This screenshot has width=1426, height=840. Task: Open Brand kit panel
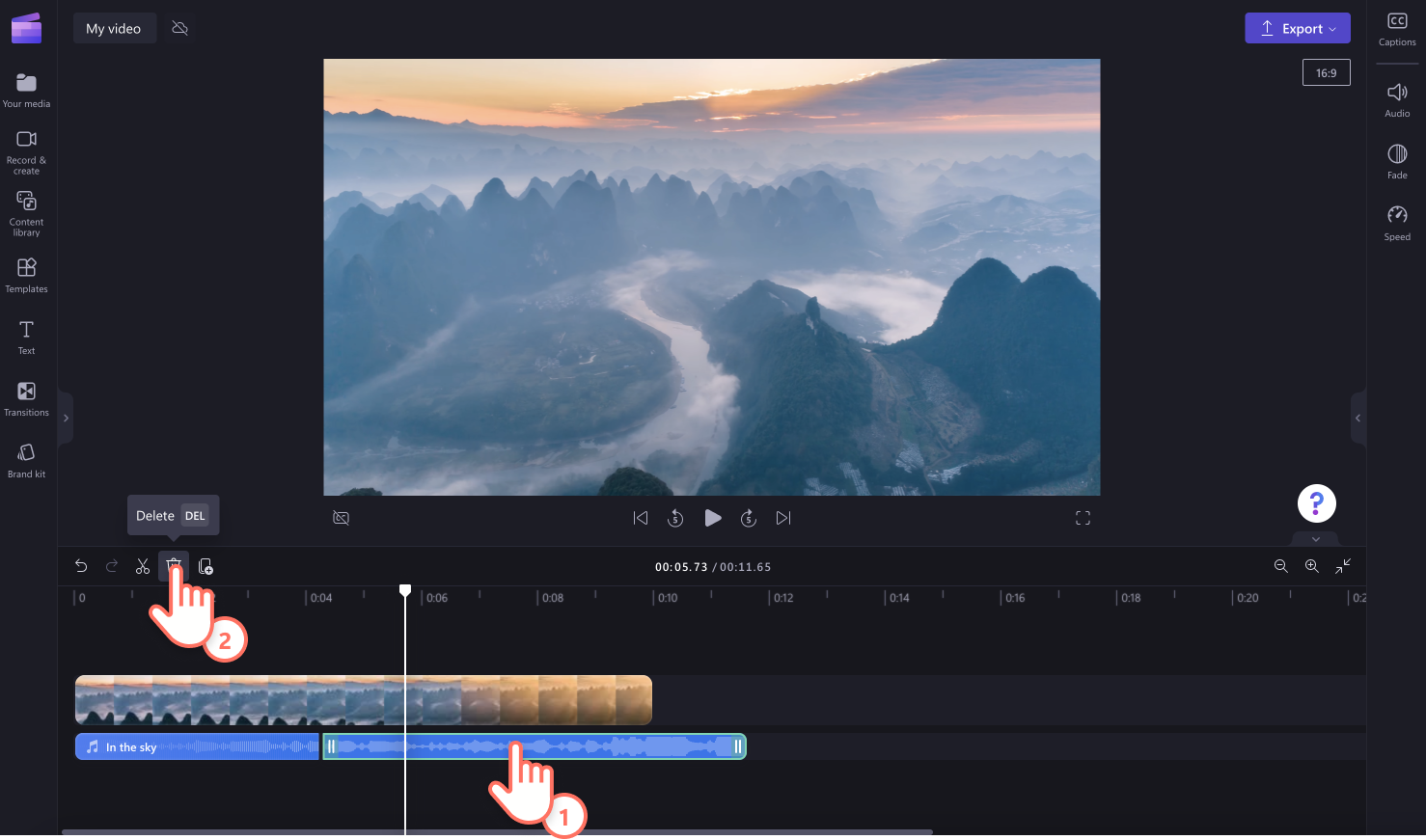(x=26, y=460)
